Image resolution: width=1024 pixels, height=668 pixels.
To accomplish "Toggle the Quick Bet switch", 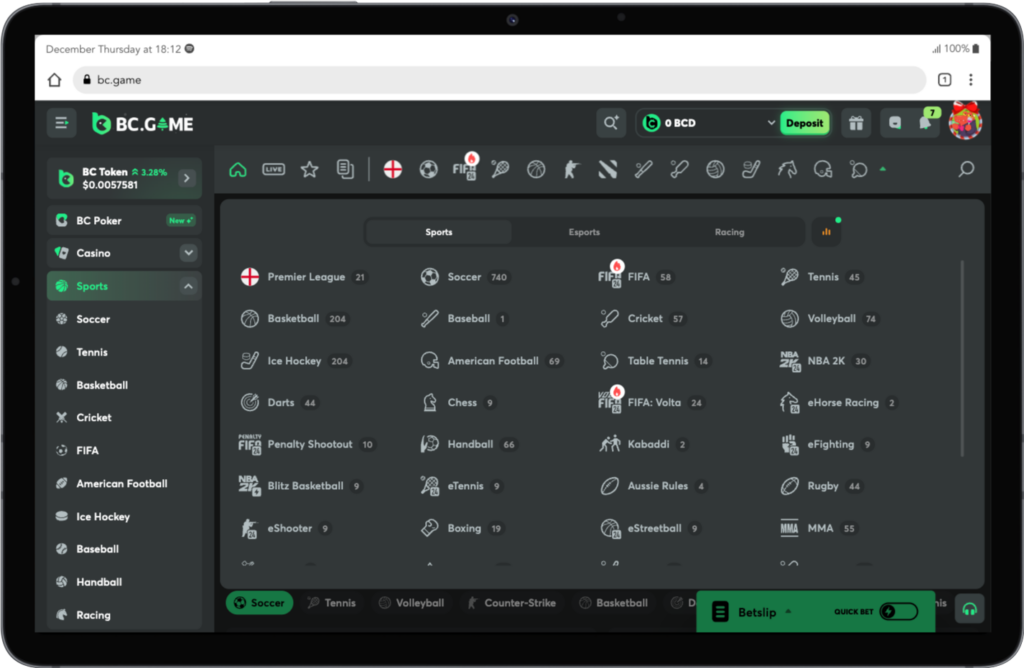I will (x=899, y=612).
